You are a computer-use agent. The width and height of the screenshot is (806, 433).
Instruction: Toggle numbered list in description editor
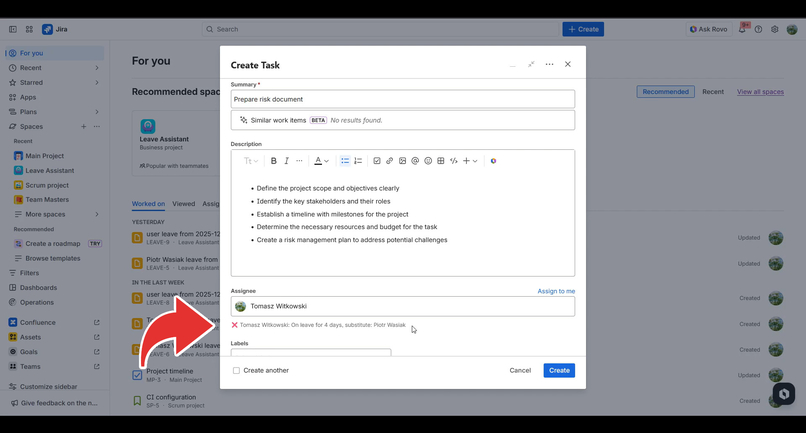[x=358, y=161]
